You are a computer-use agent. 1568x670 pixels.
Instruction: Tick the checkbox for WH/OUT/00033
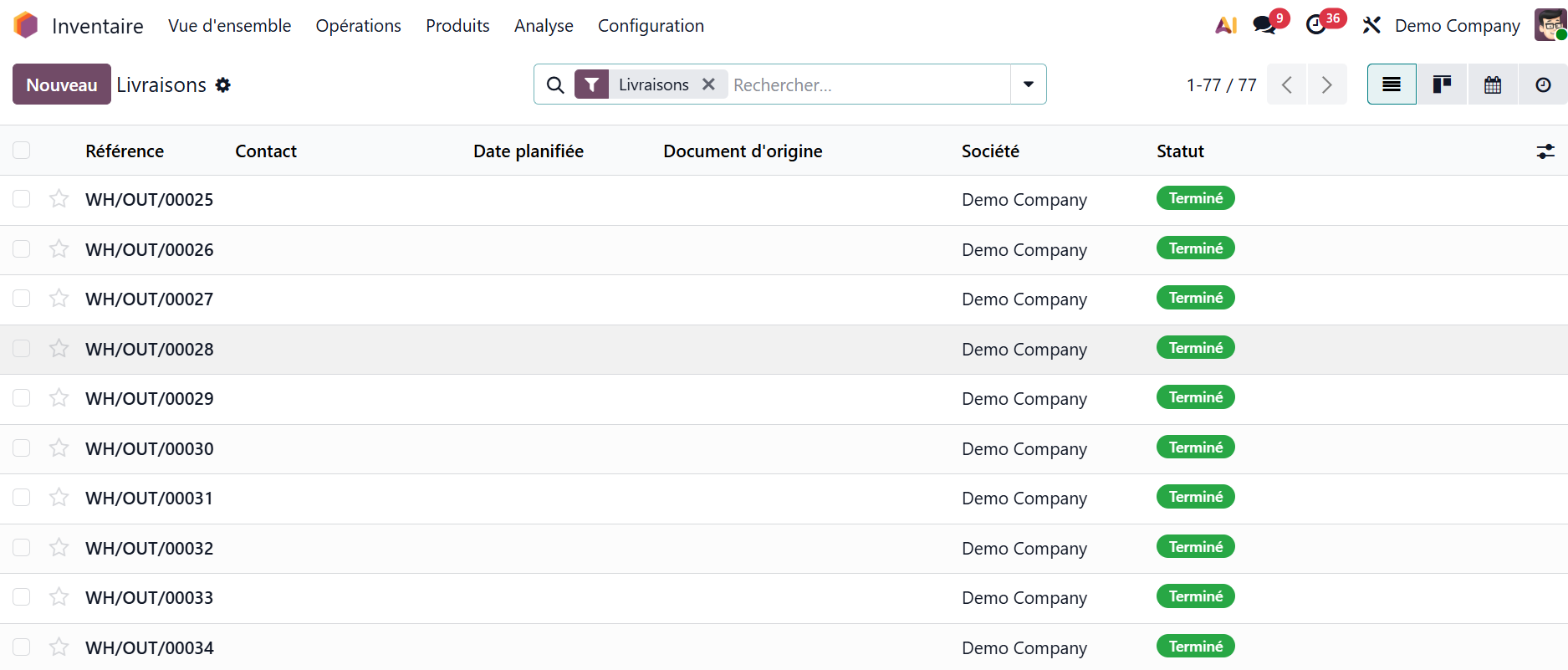[x=22, y=597]
